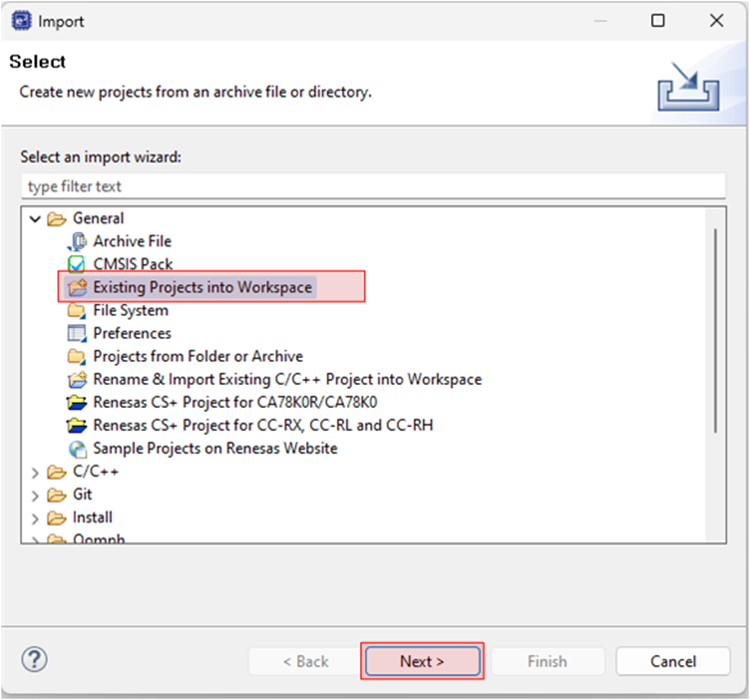Image resolution: width=750 pixels, height=700 pixels.
Task: Expand the Install category
Action: tap(35, 519)
